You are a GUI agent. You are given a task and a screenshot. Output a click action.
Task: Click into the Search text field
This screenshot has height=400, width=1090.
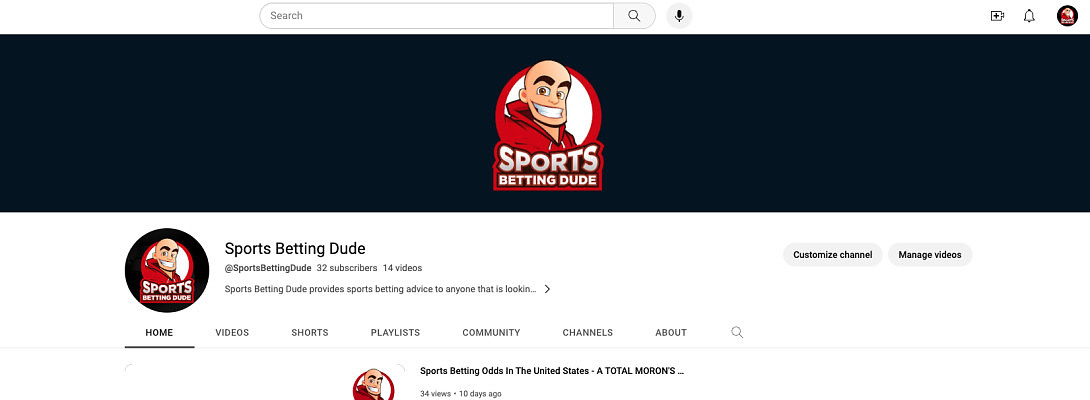(x=436, y=16)
